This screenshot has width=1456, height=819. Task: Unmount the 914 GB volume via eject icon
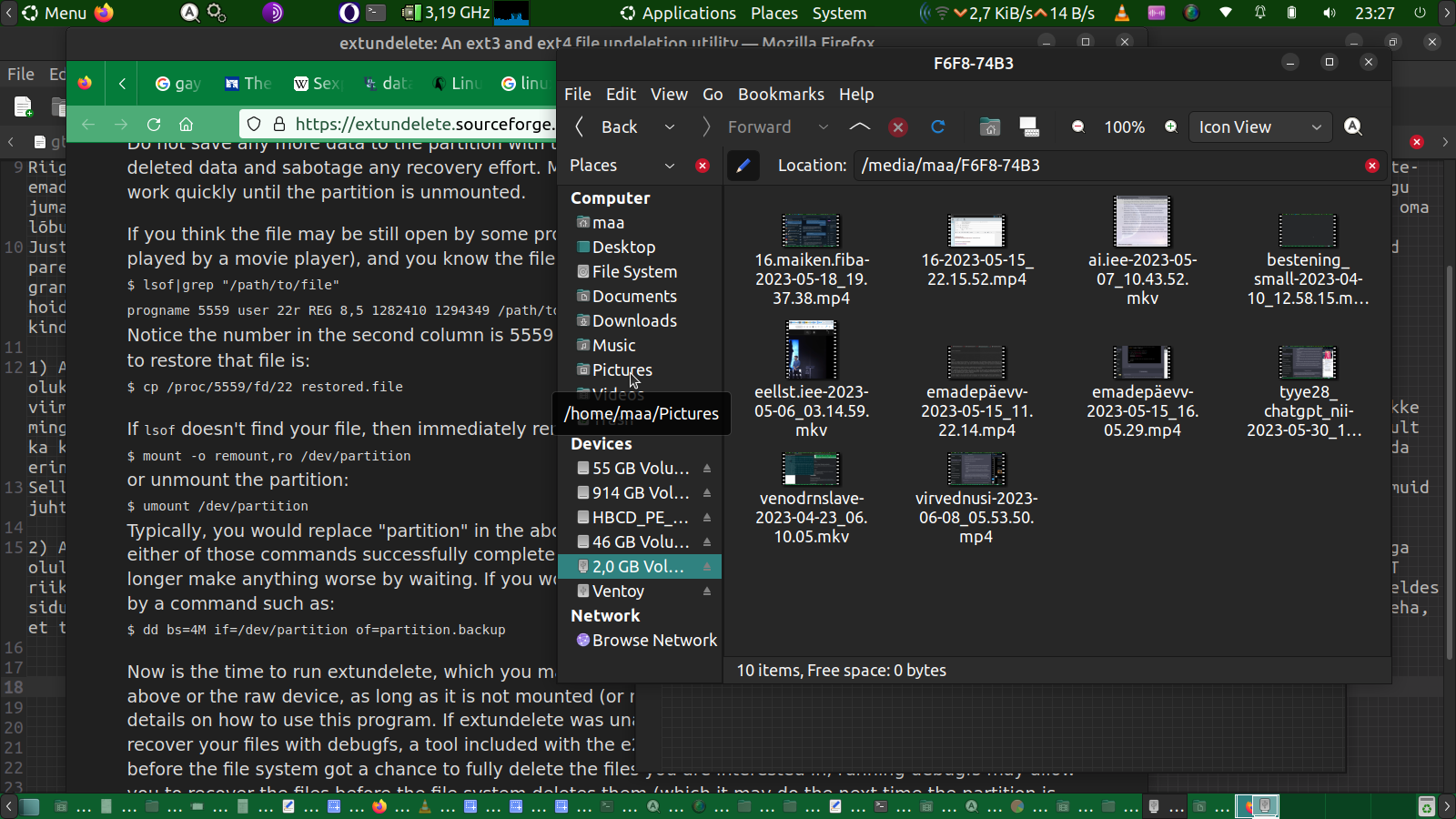[x=707, y=493]
